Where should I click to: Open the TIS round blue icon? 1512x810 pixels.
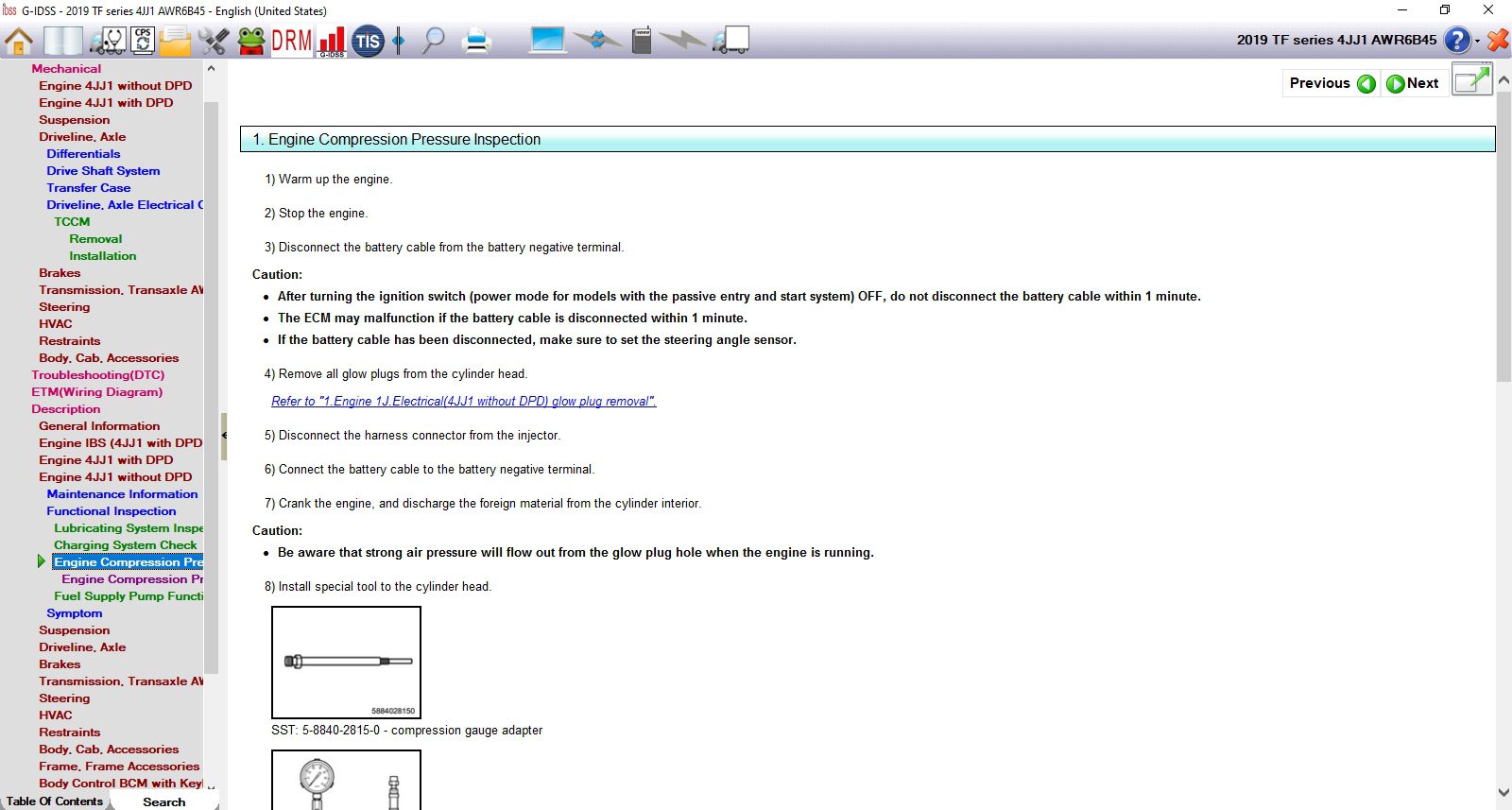(368, 41)
